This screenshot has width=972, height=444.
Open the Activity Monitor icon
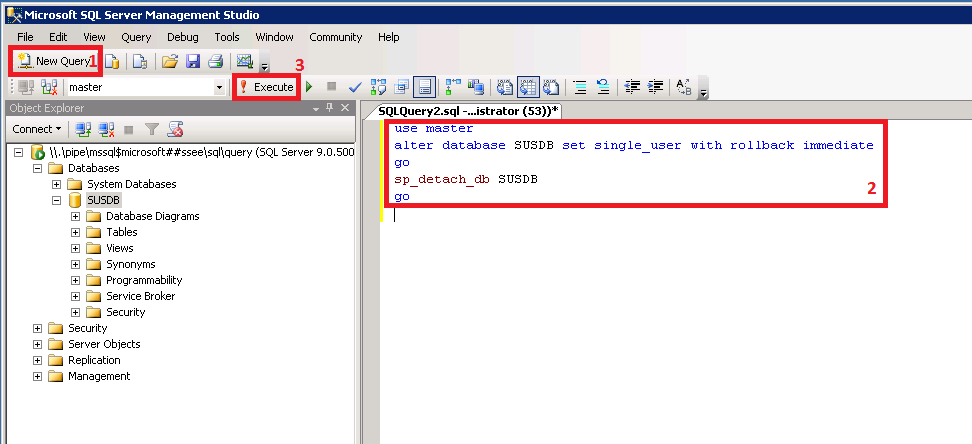point(245,61)
